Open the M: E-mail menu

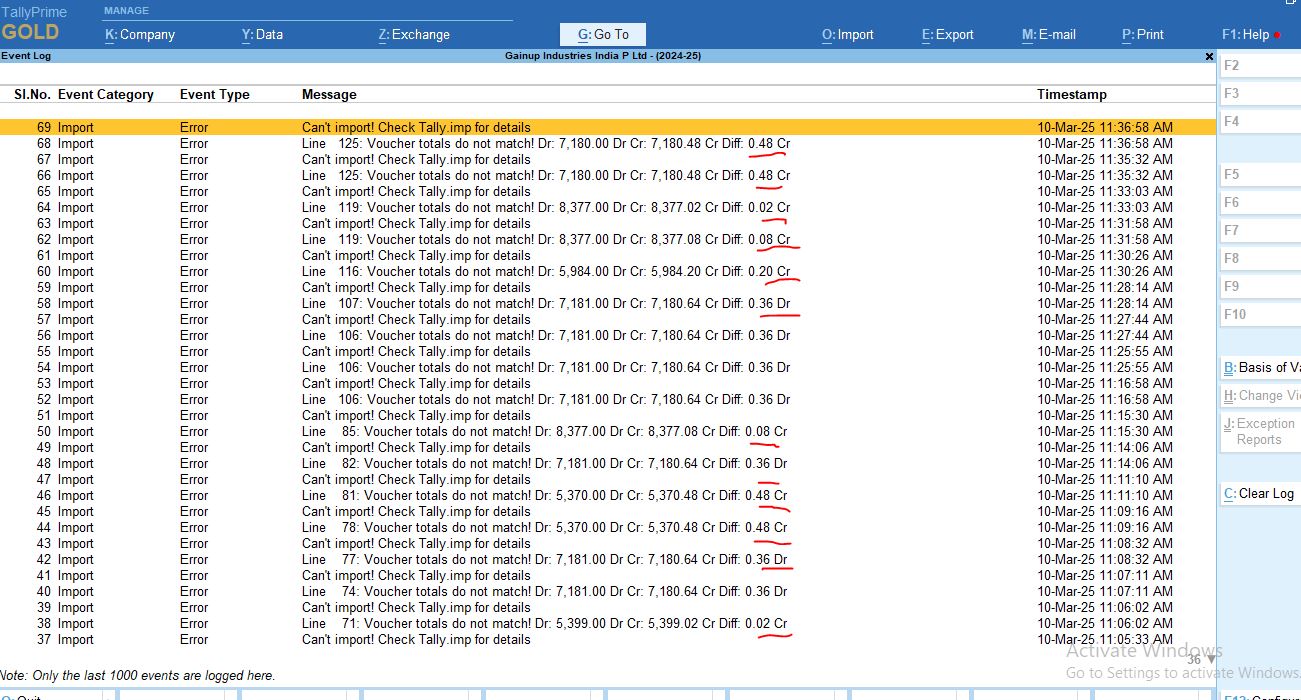point(1048,34)
